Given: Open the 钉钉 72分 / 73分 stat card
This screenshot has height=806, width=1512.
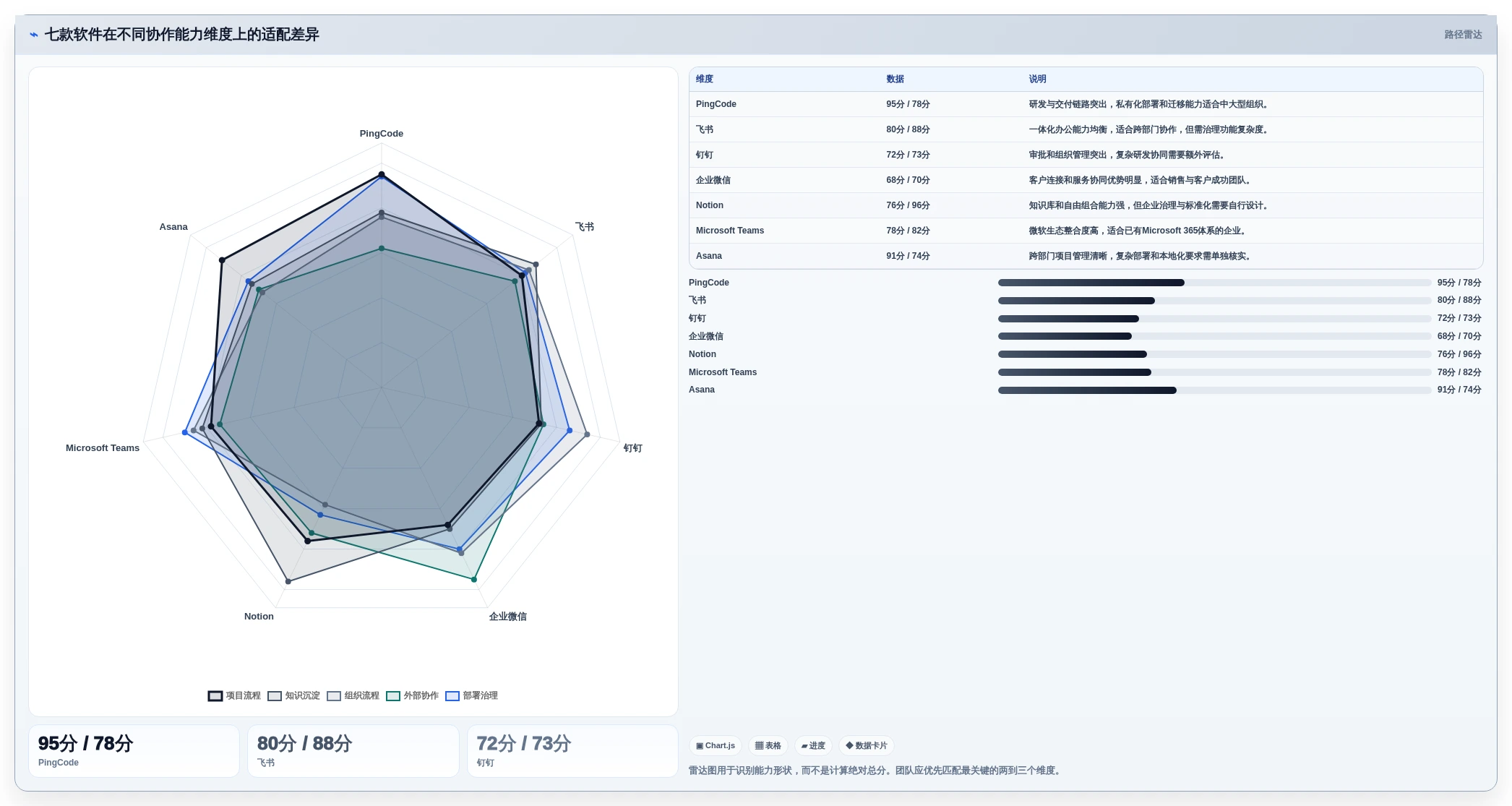Looking at the screenshot, I should [572, 751].
